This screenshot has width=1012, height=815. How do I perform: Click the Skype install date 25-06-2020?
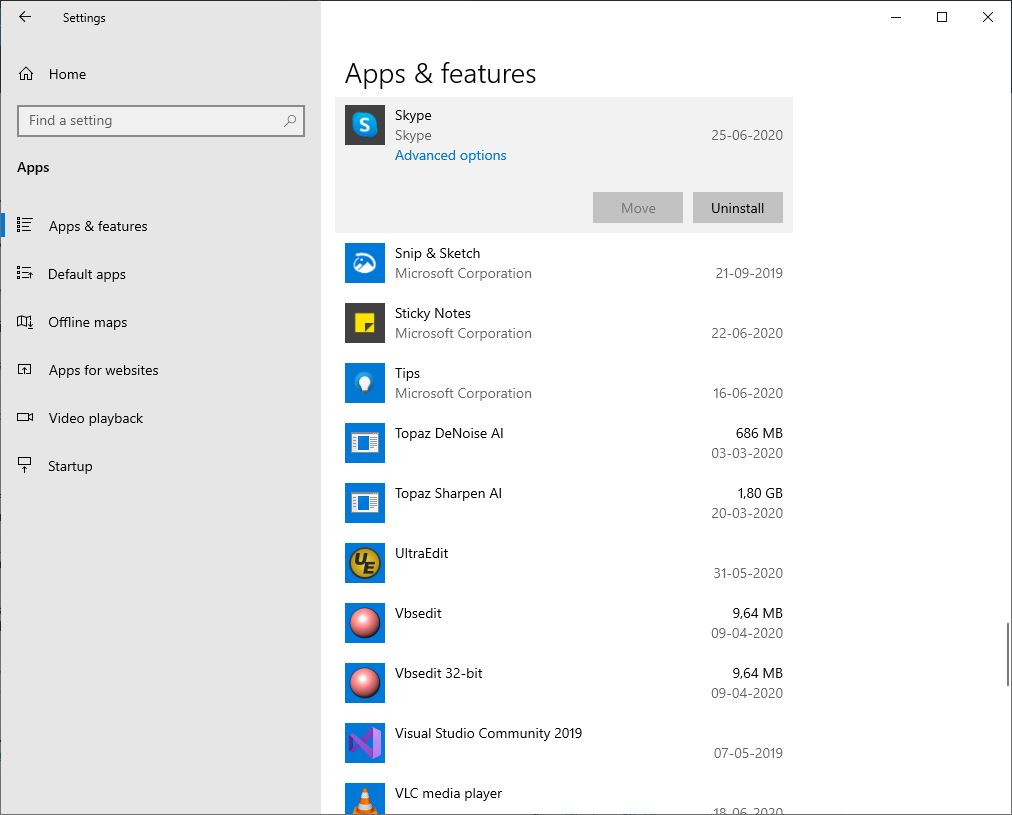point(747,135)
